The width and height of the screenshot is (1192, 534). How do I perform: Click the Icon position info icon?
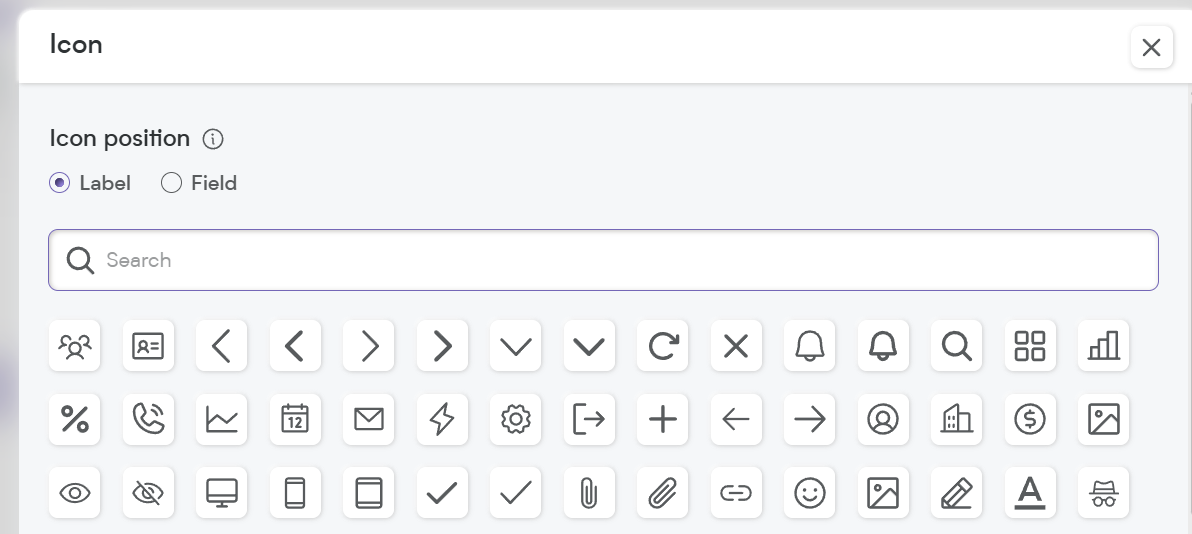coord(213,139)
